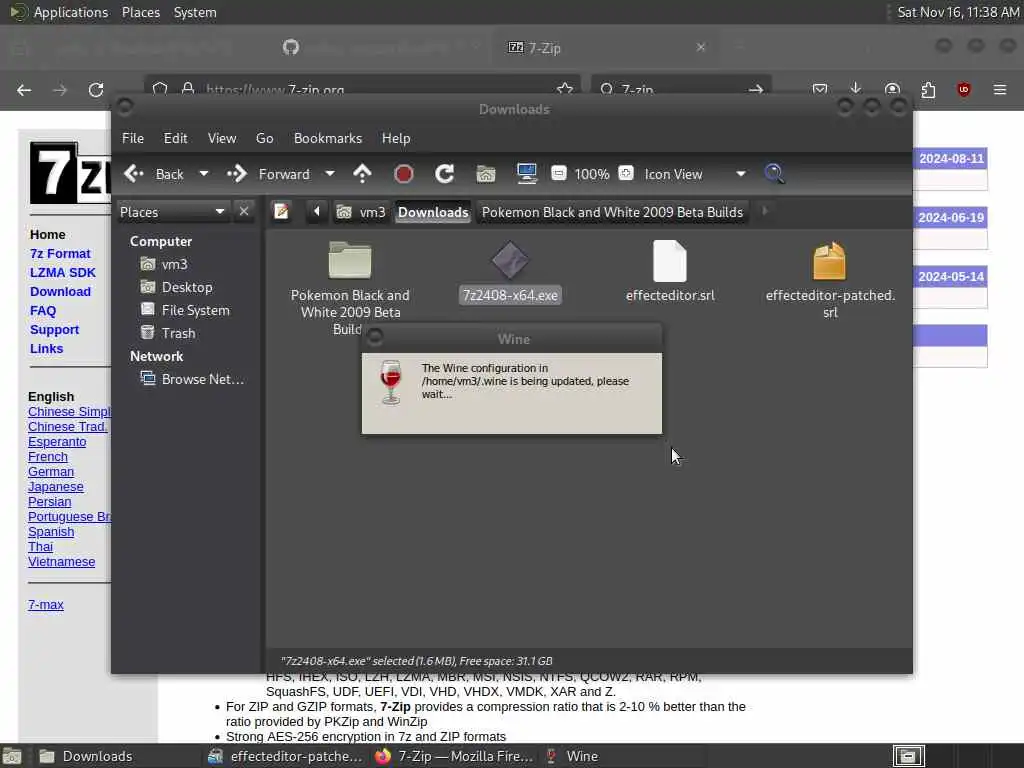Select the Pokemon Black and White folder icon
Image resolution: width=1024 pixels, height=768 pixels.
[x=350, y=261]
